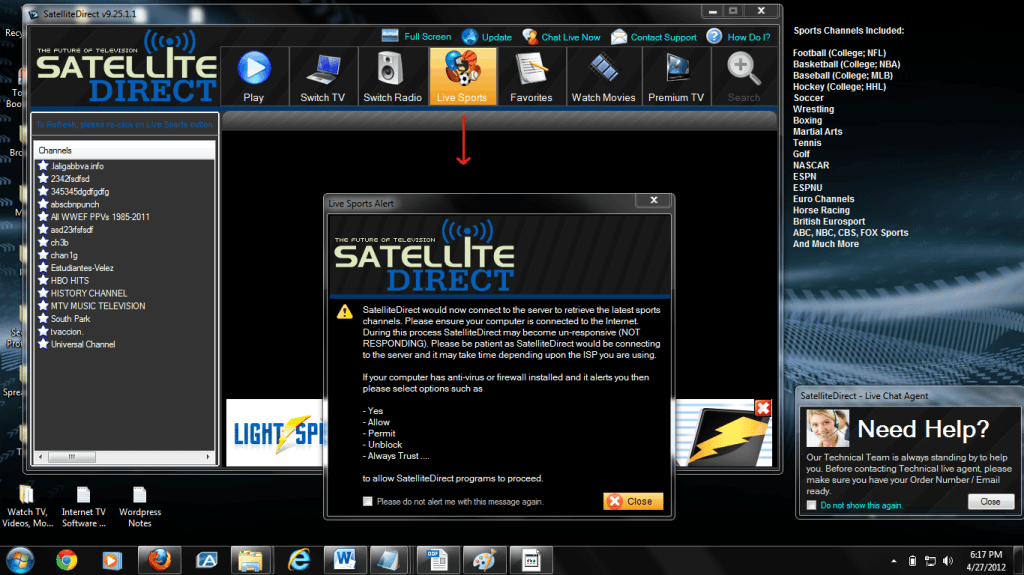The image size is (1024, 575).
Task: Select MTV MUSIC TELEVISION channel
Action: [98, 306]
